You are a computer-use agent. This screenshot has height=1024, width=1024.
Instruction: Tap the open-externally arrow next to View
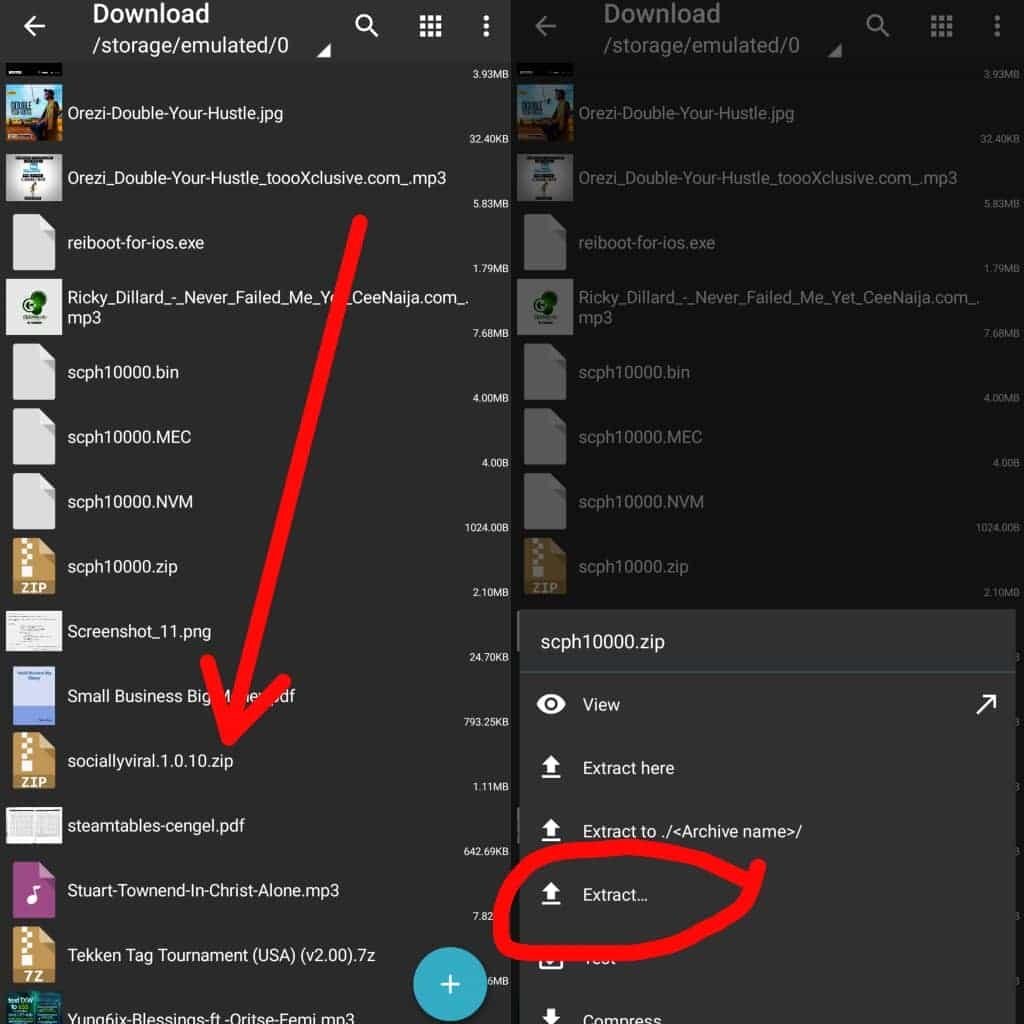986,704
